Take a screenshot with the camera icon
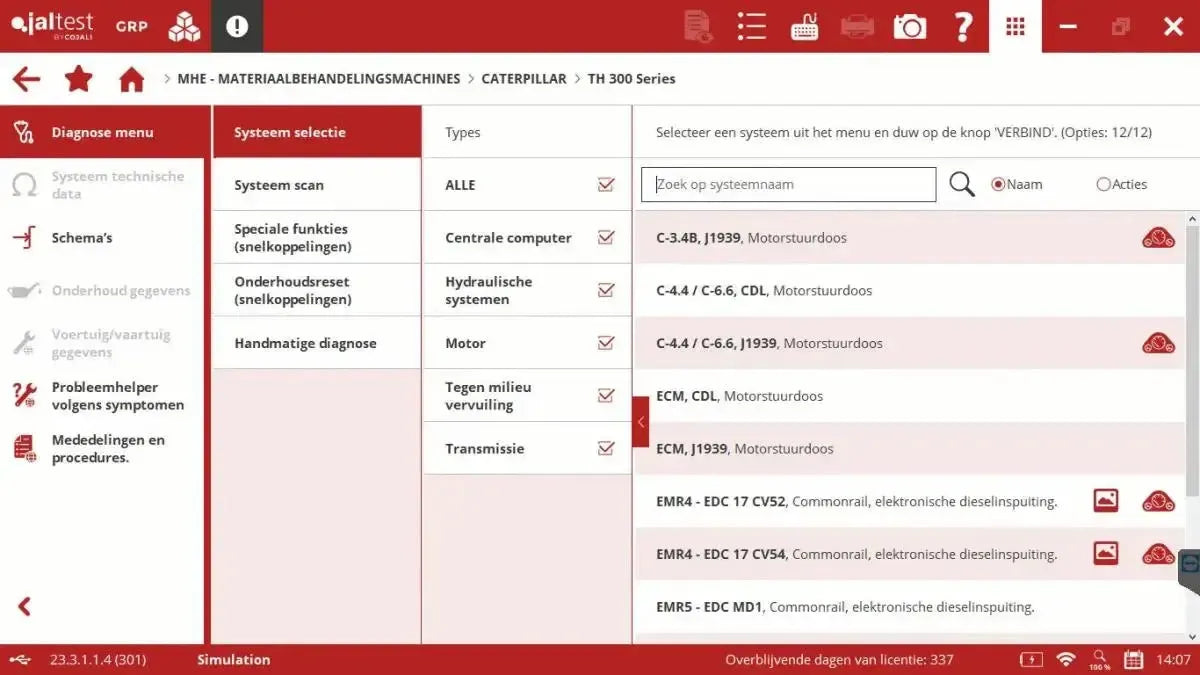The image size is (1200, 675). click(x=909, y=27)
